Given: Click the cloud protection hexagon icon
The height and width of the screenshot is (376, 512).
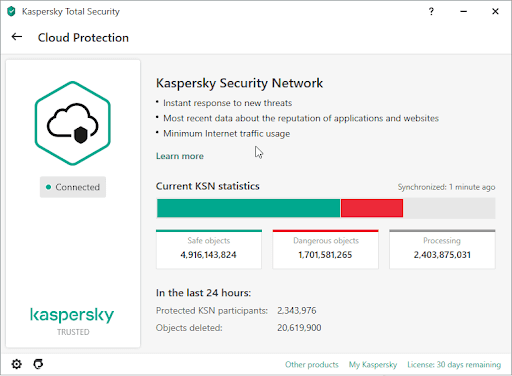Looking at the screenshot, I should pos(73,123).
